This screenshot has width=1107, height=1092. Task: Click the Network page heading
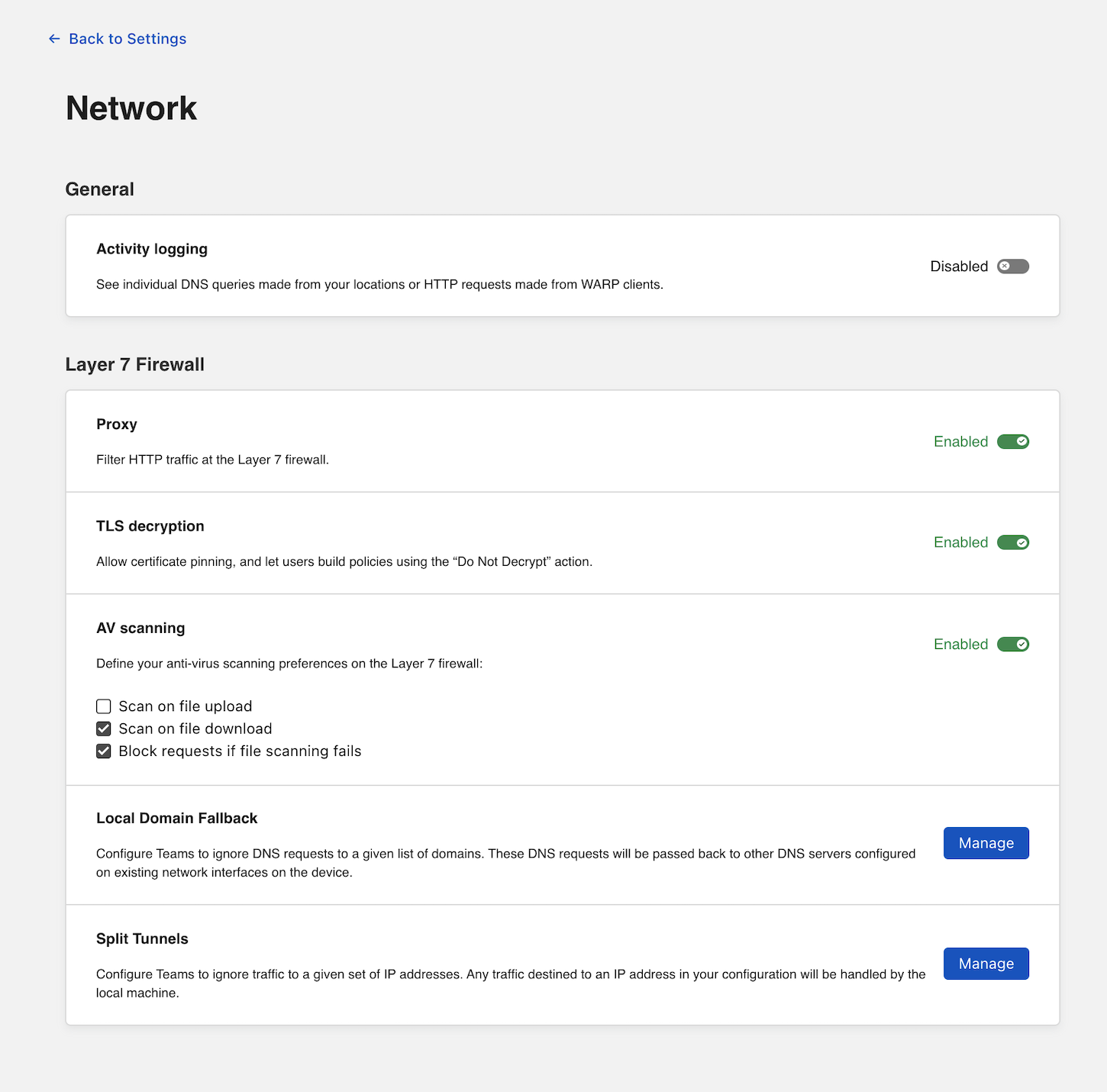[131, 108]
